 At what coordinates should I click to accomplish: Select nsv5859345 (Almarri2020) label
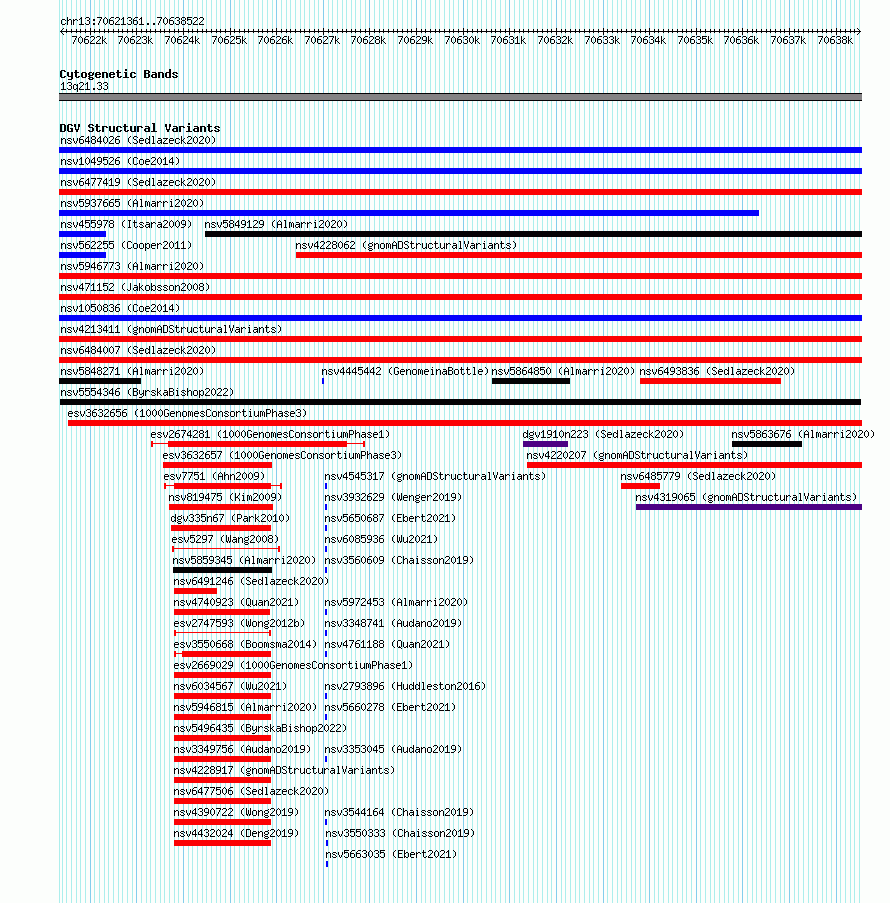244,561
